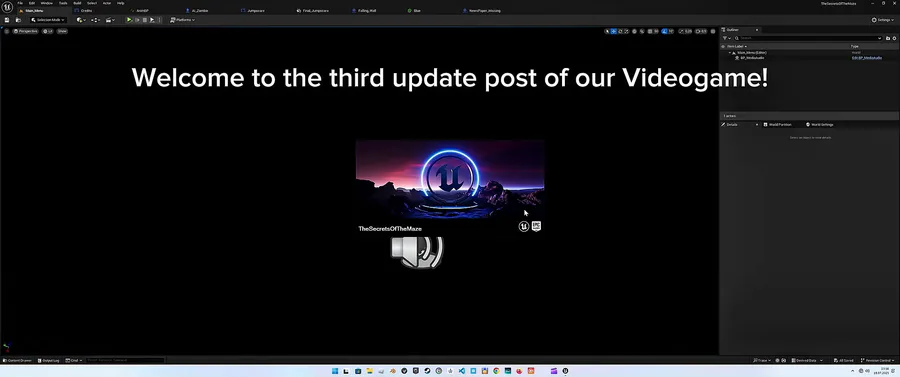
Task: Open the Blueprints toolbar dropdown
Action: [95, 20]
